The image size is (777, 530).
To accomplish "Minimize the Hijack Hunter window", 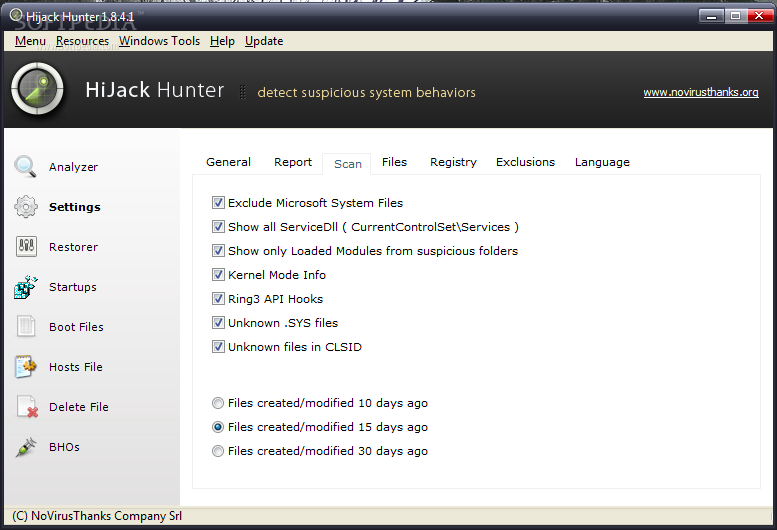I will [711, 16].
